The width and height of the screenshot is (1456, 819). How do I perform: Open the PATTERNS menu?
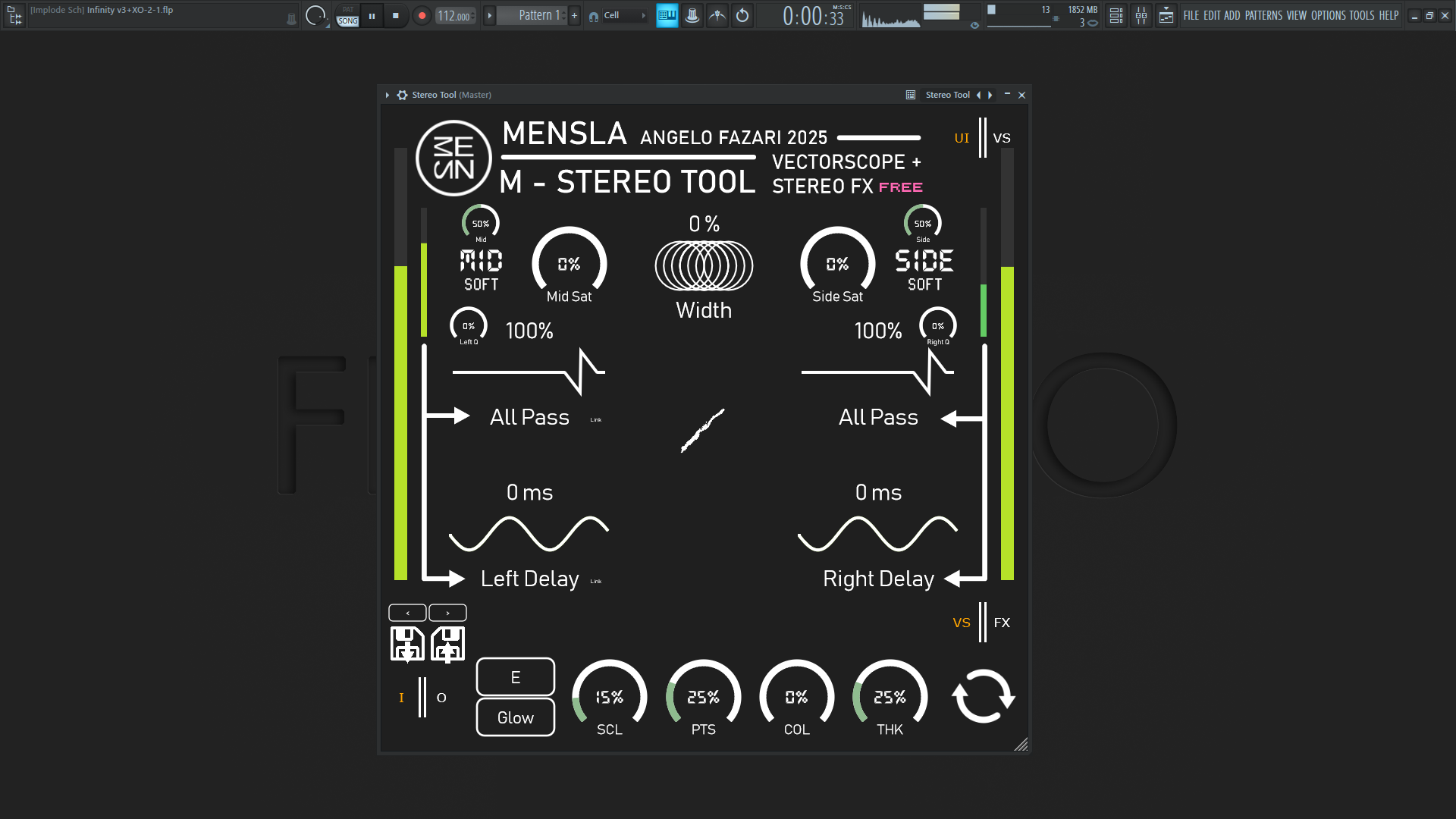tap(1263, 15)
